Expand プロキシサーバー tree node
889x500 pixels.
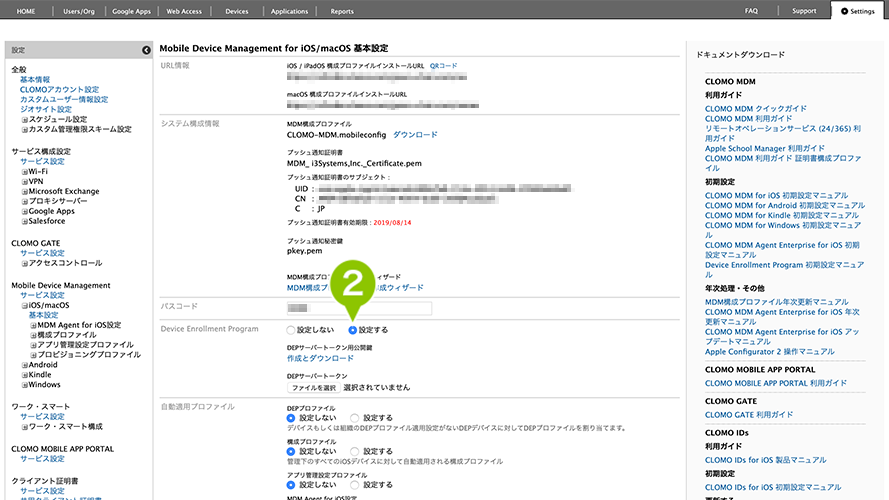tap(25, 201)
